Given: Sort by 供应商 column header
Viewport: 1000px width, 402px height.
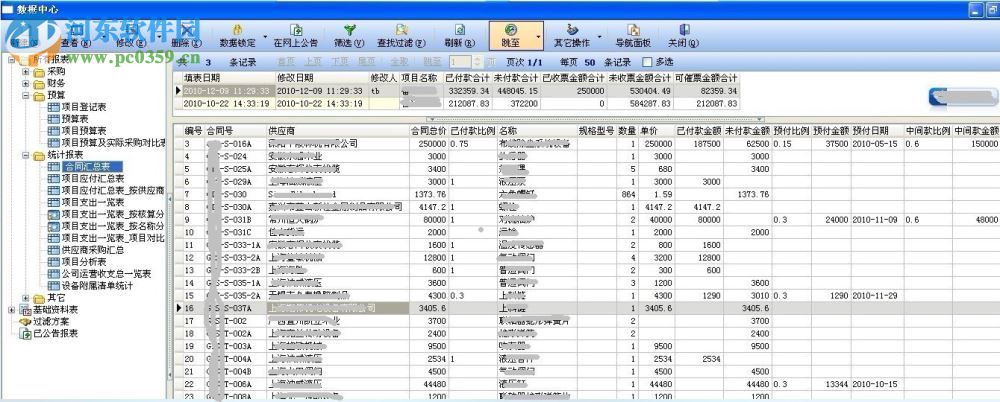Looking at the screenshot, I should (338, 131).
